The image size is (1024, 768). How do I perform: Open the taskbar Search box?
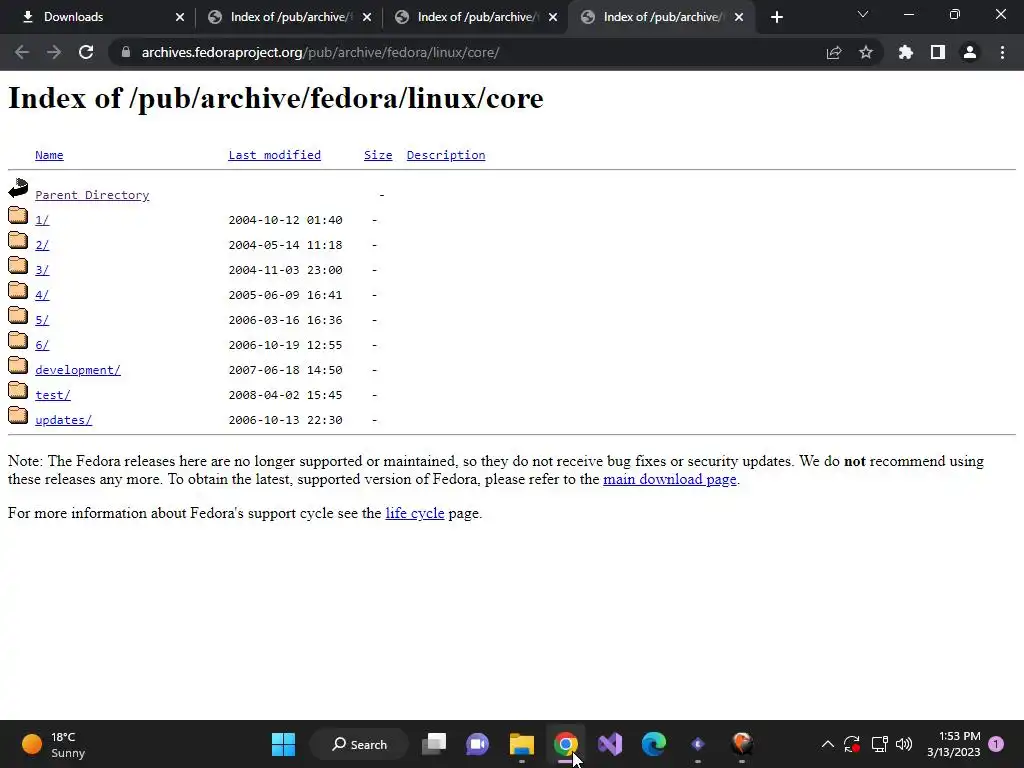pyautogui.click(x=360, y=744)
